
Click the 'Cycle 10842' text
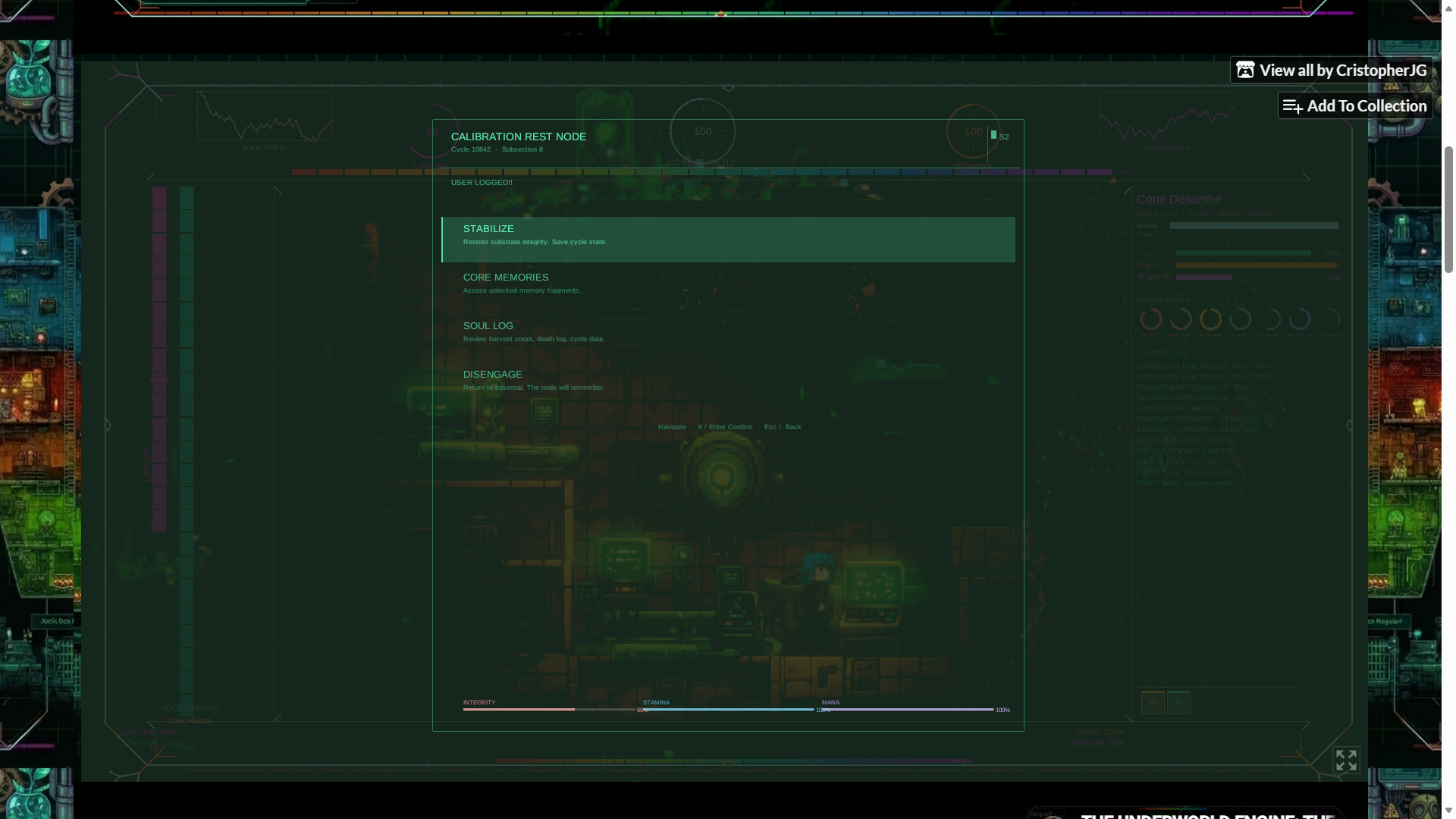pyautogui.click(x=471, y=149)
